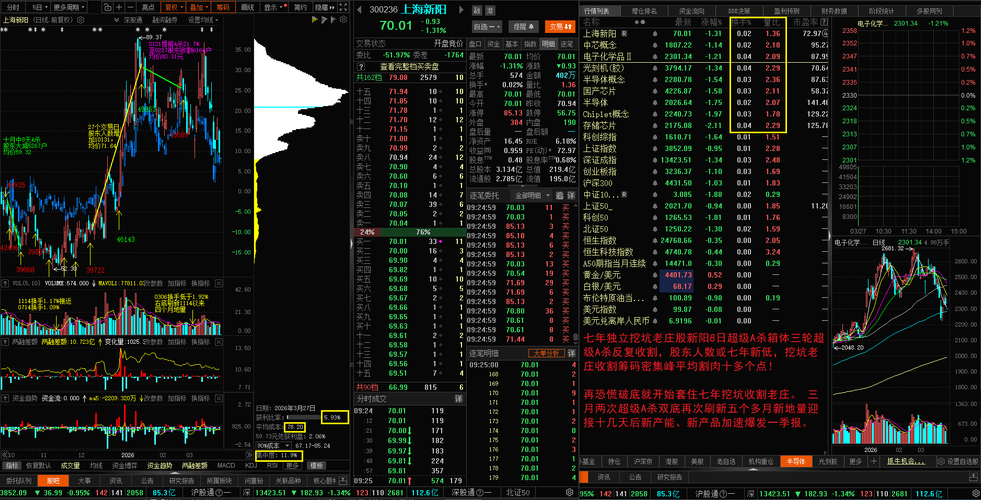Viewport: 981px width, 500px height.
Task: Open 5日 period dropdown
Action: (x=37, y=7)
